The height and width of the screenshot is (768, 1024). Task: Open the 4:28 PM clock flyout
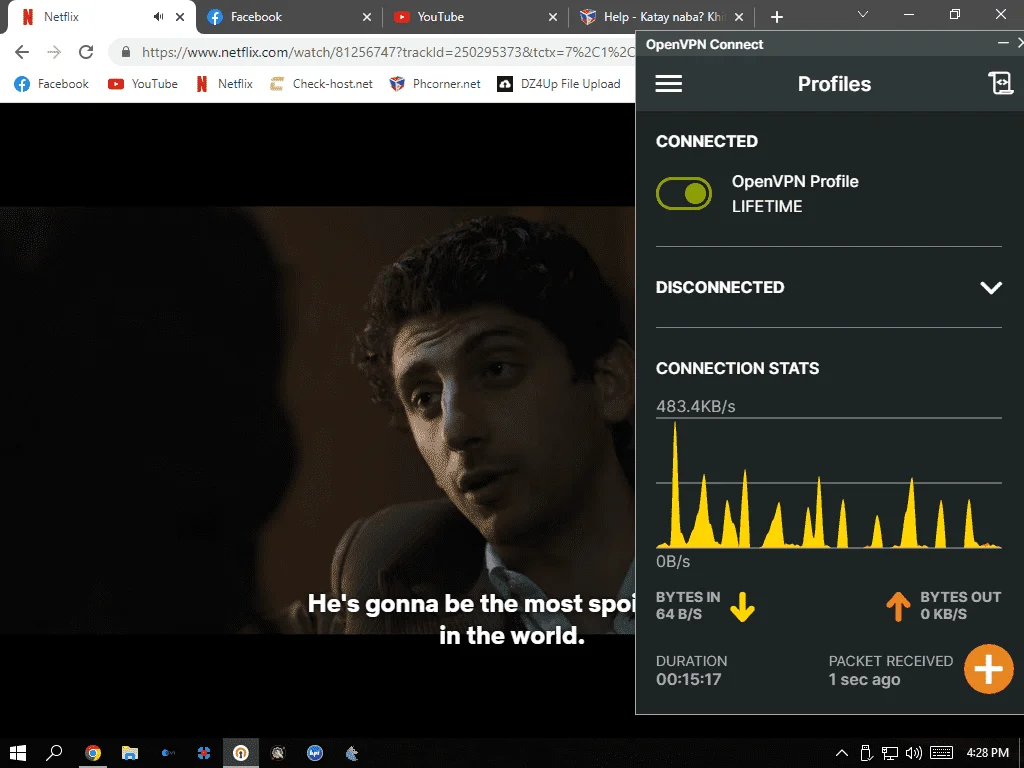point(987,753)
